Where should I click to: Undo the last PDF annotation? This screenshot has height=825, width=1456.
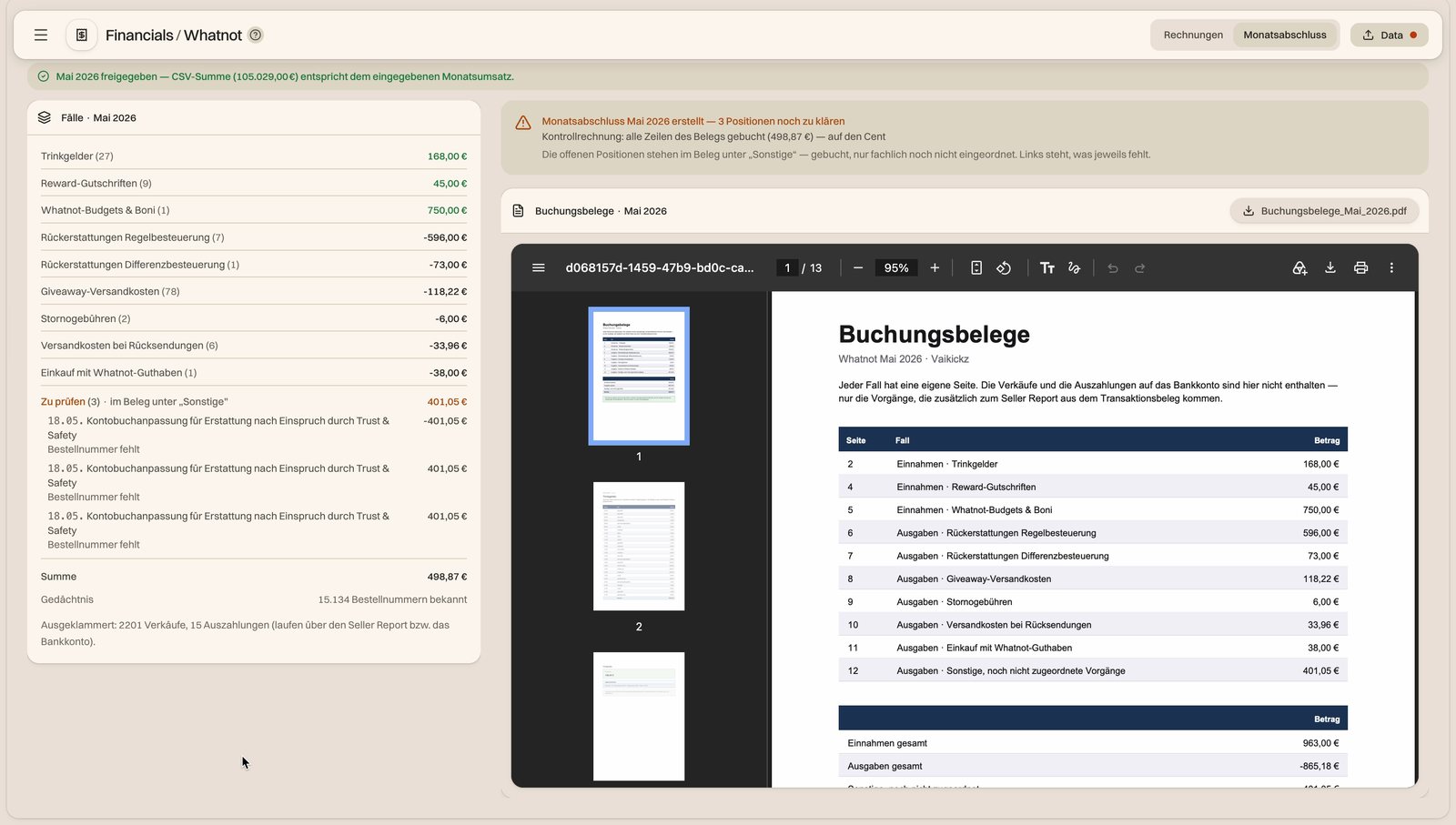pos(1113,267)
